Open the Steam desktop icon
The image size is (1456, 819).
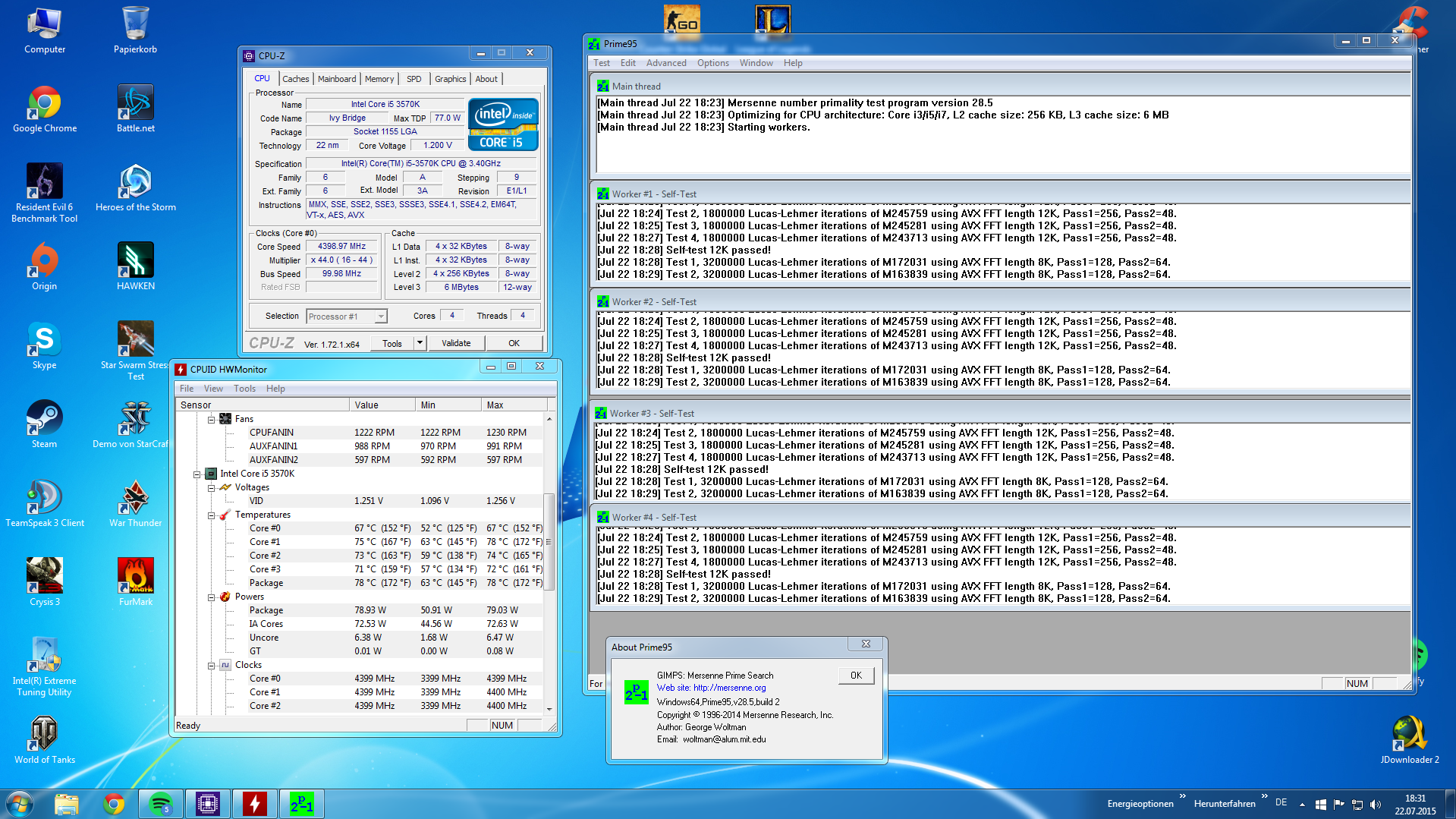click(44, 420)
